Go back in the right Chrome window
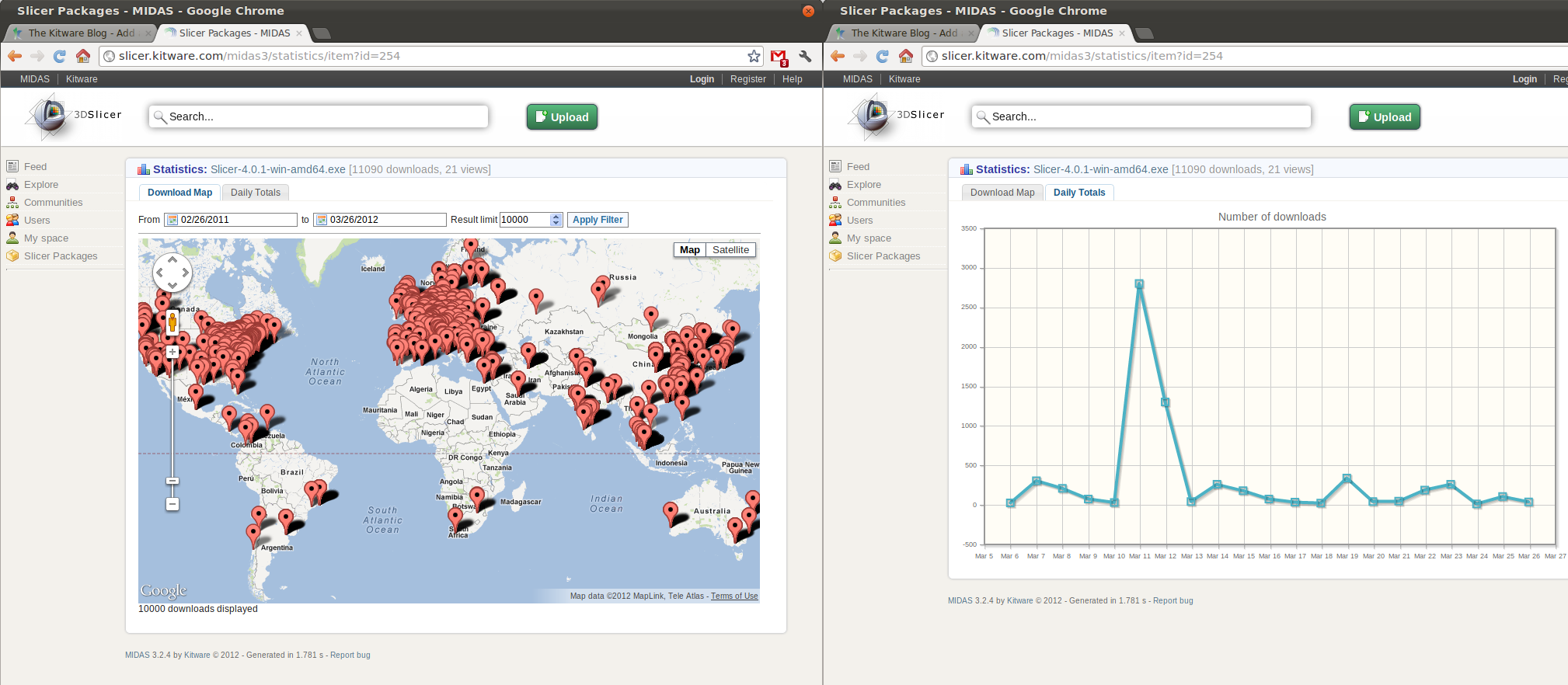 838,56
